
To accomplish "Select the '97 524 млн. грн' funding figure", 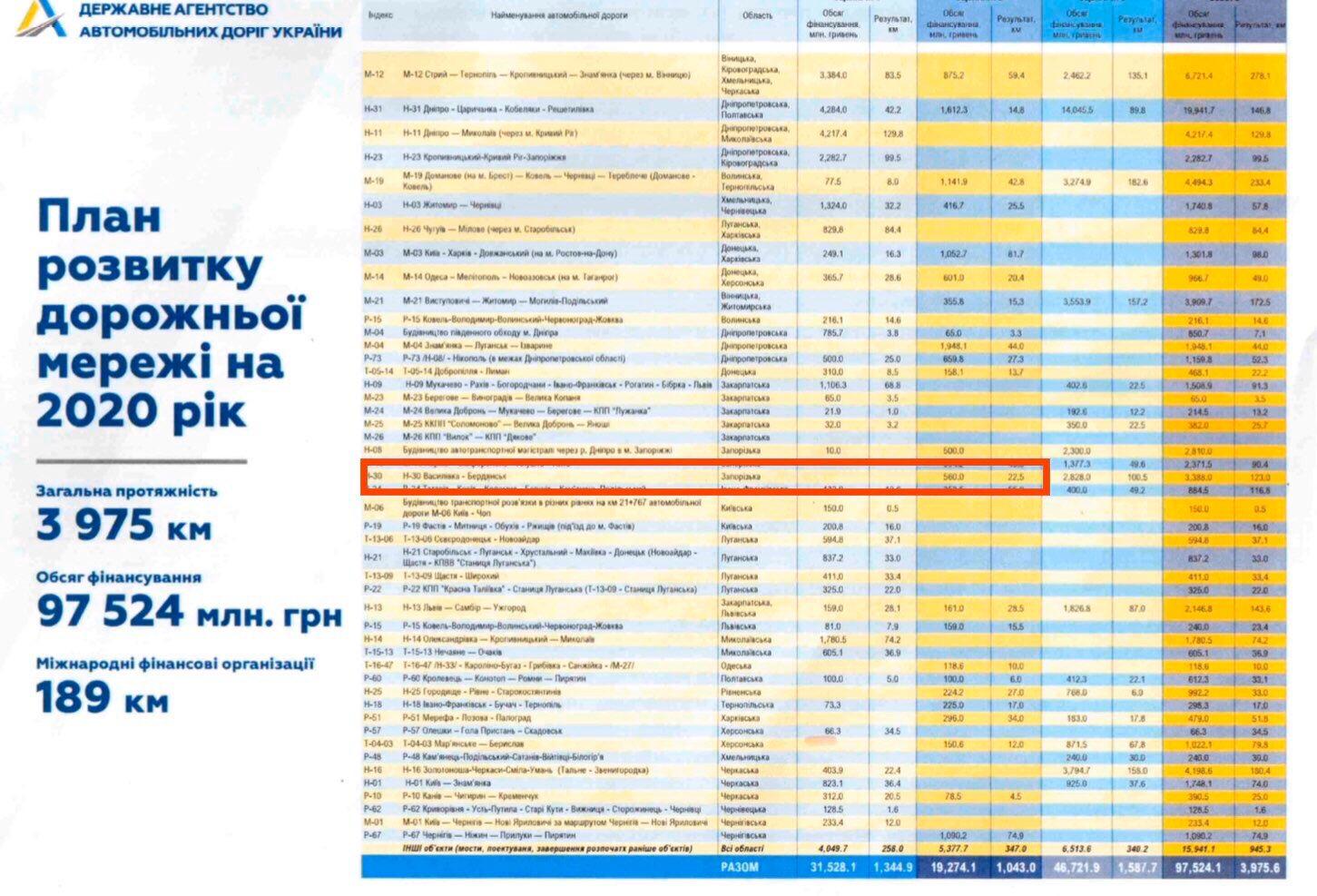I will tap(189, 611).
